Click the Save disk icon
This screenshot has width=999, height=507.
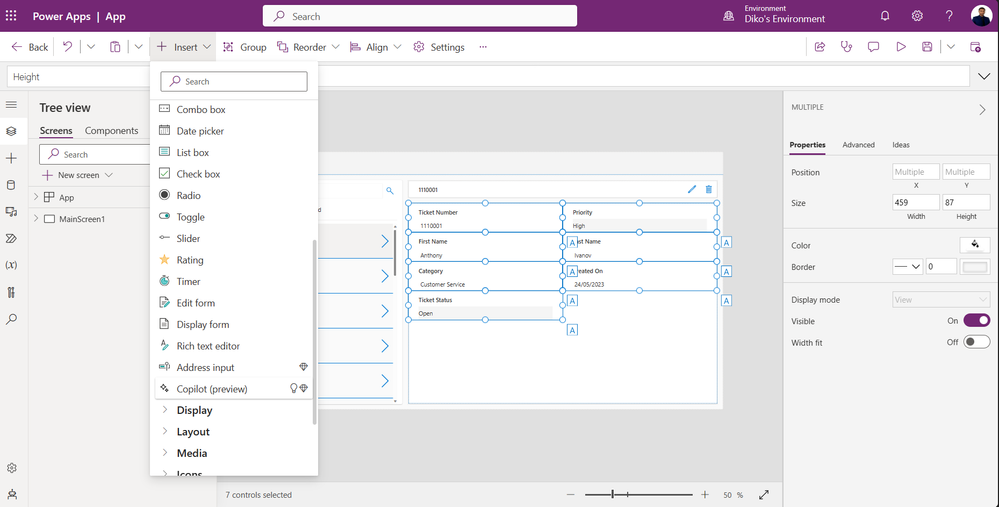[x=927, y=46]
